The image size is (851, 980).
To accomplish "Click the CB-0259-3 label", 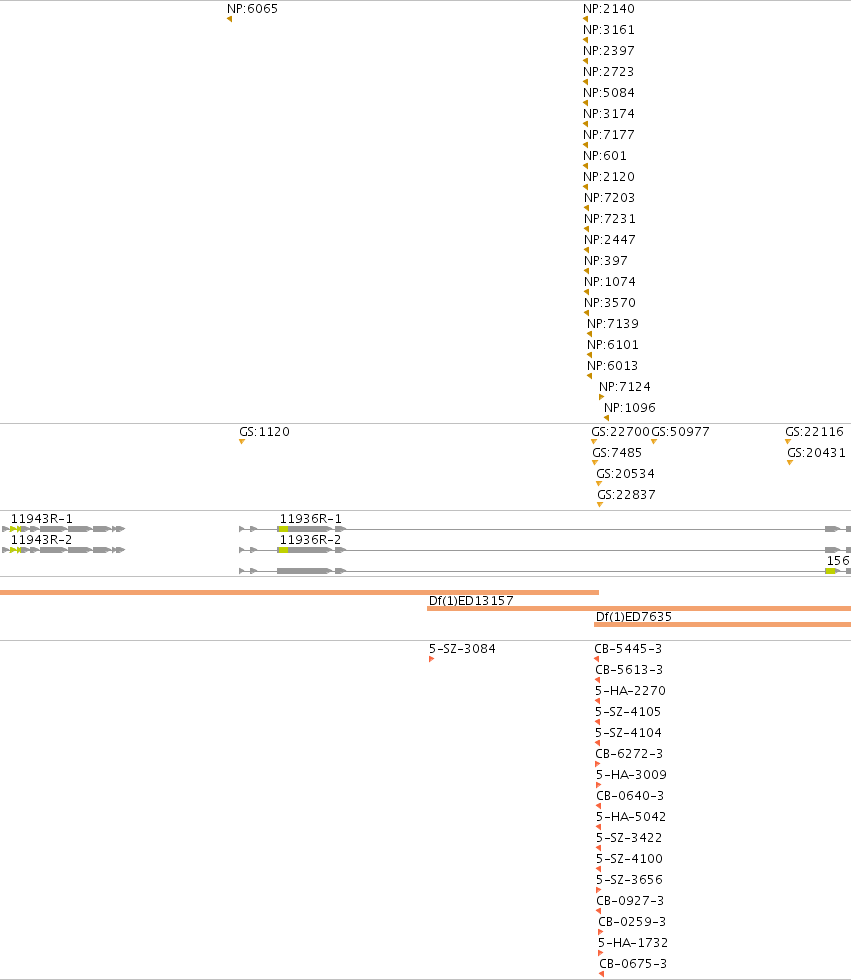I will coord(632,922).
